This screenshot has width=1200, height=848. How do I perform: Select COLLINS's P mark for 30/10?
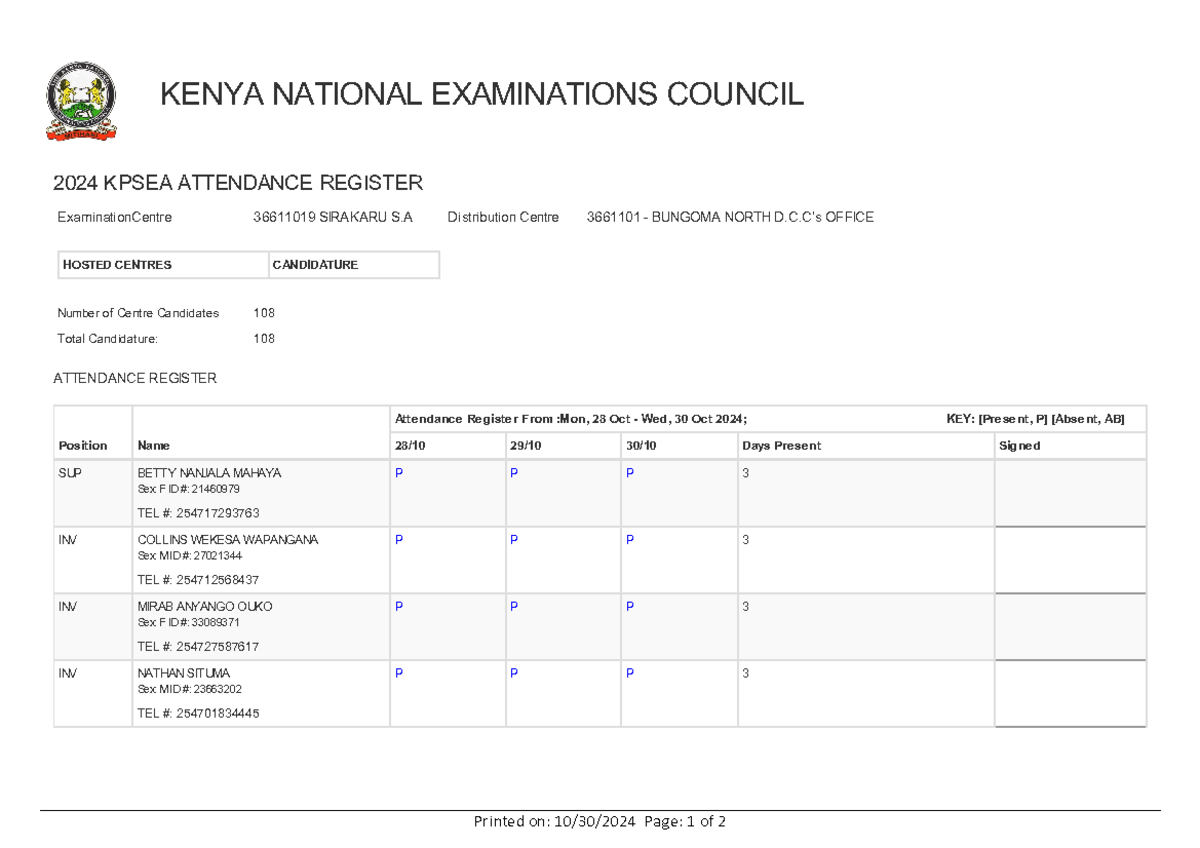click(630, 540)
